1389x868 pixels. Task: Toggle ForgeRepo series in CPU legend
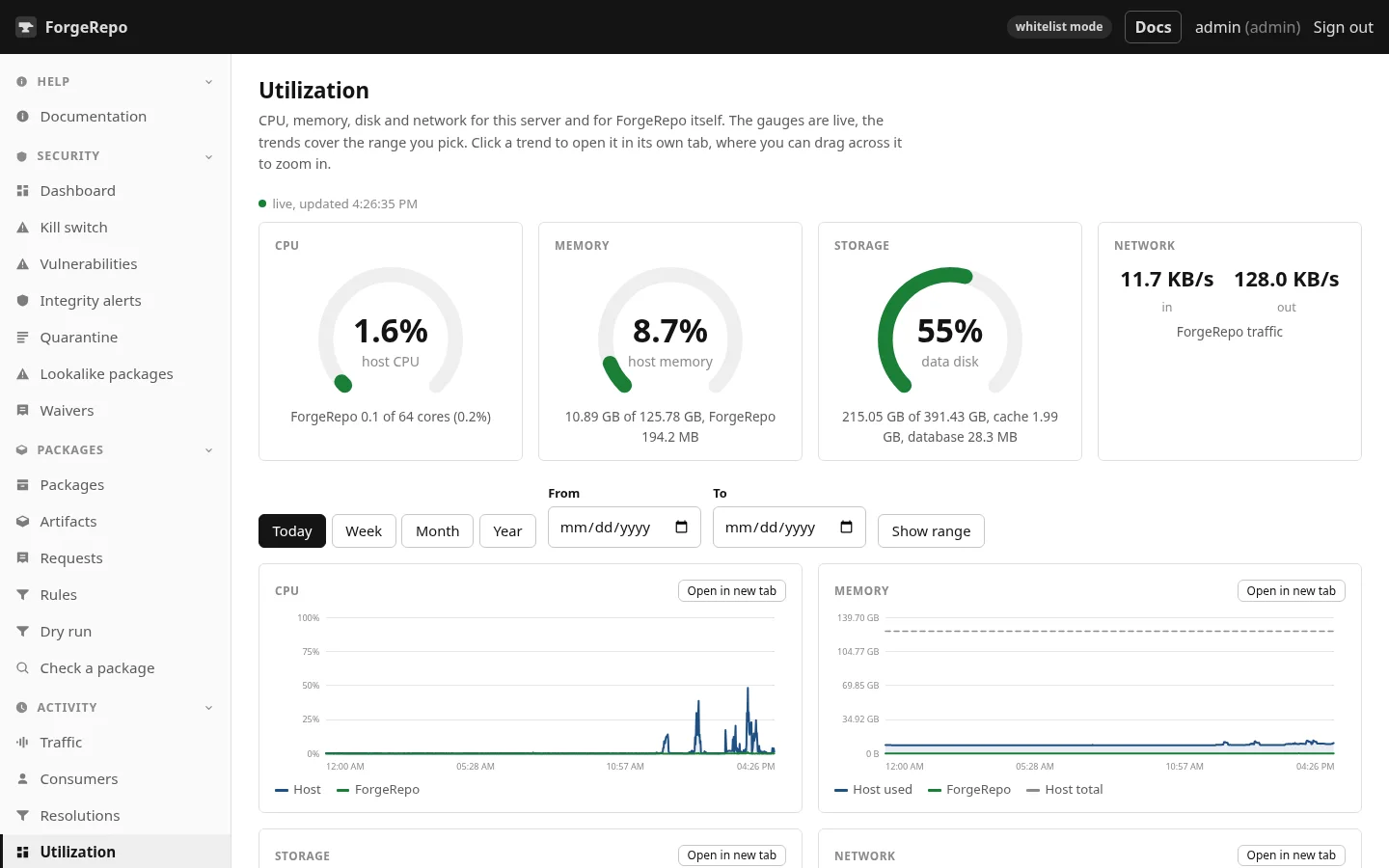(x=378, y=790)
